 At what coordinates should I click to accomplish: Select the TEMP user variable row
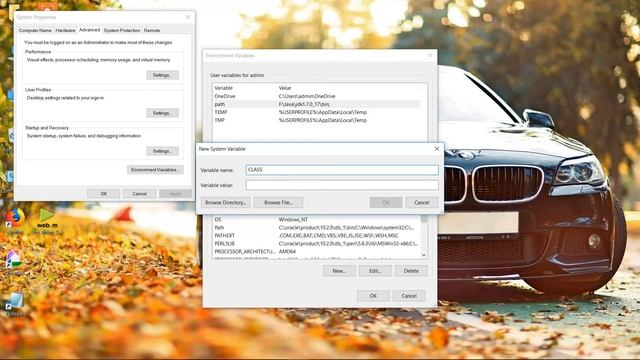tap(316, 112)
